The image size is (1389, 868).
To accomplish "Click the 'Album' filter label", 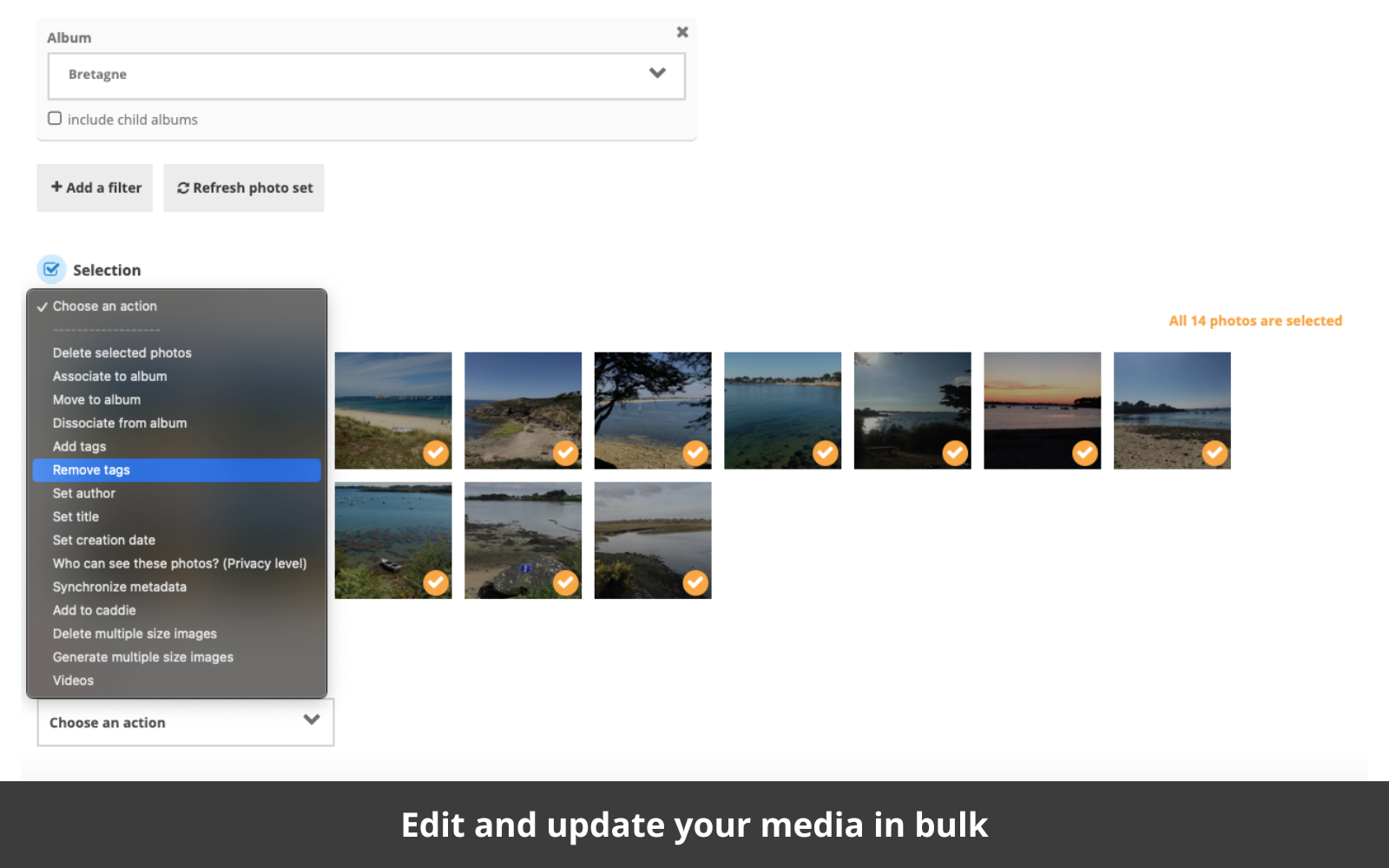I will coord(69,38).
